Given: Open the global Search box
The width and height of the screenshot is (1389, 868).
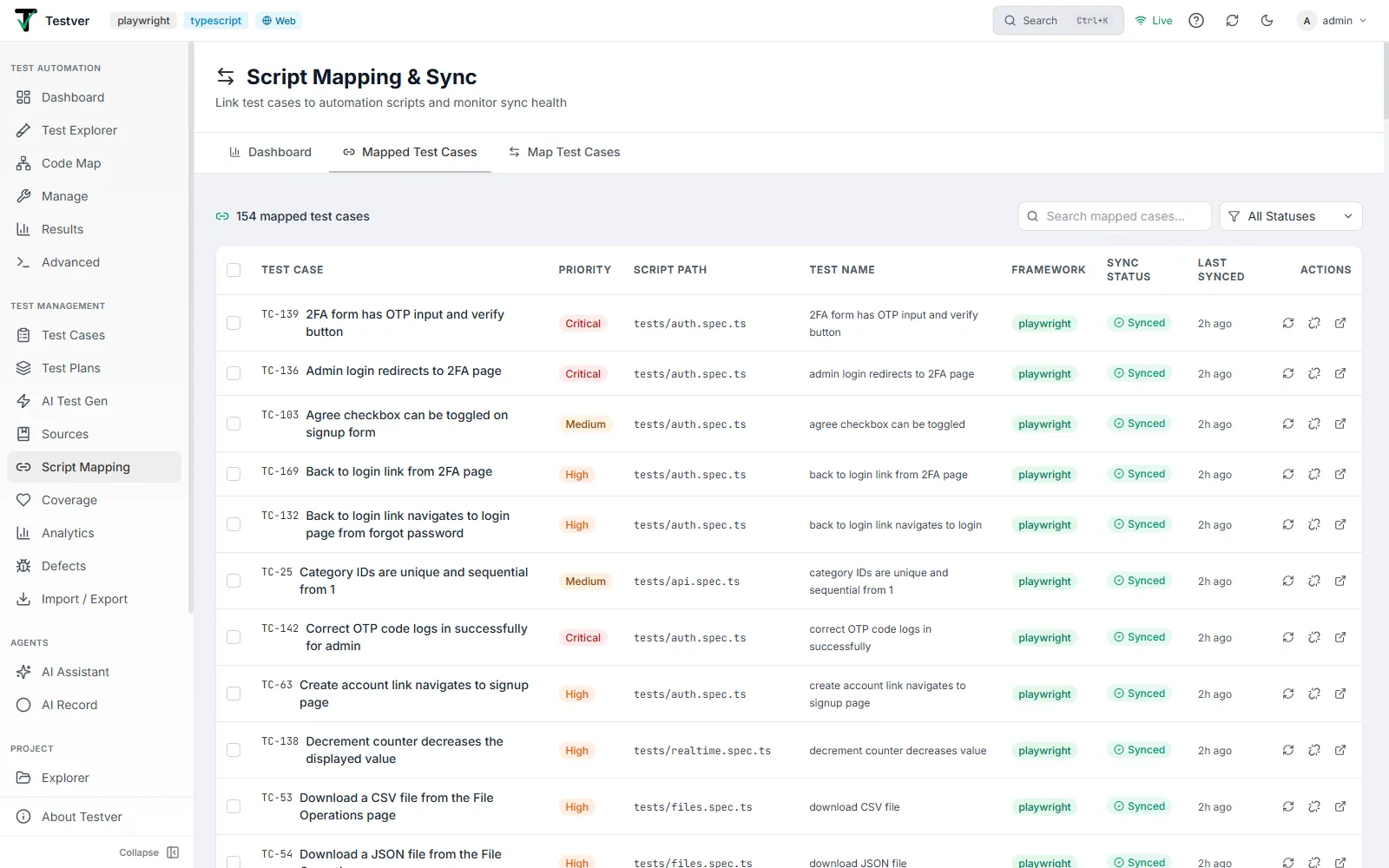Looking at the screenshot, I should [1058, 21].
